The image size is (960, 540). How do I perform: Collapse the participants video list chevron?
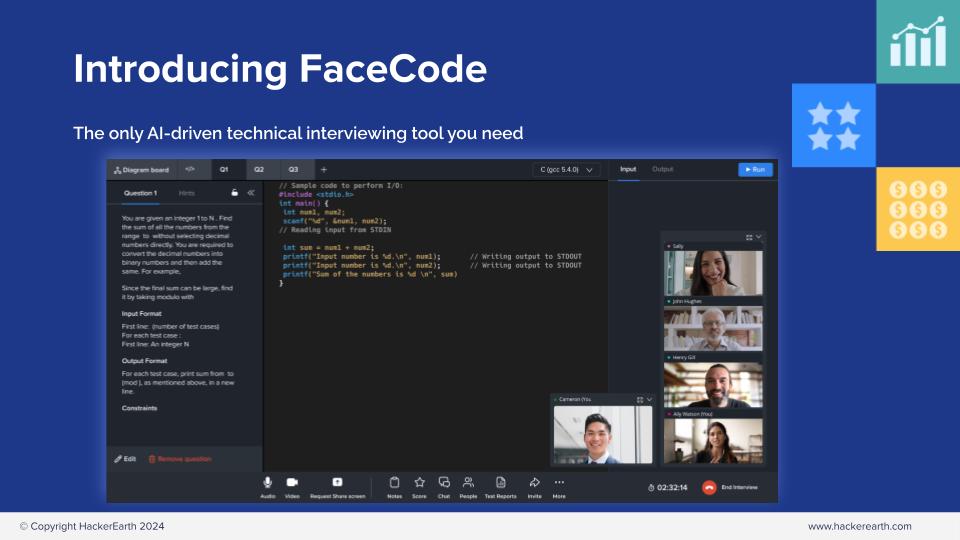click(759, 237)
